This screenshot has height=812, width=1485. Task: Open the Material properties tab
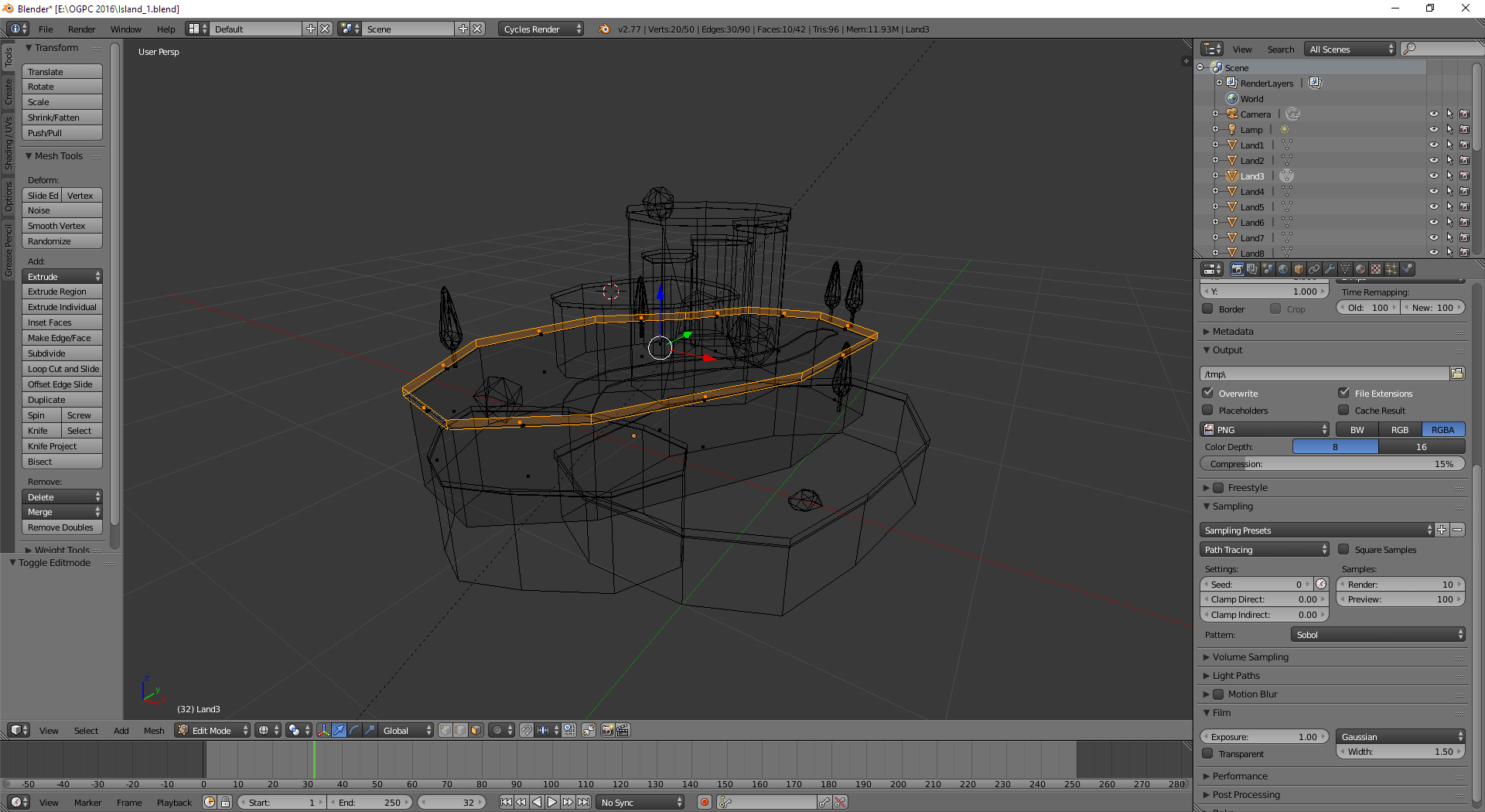pyautogui.click(x=1360, y=269)
